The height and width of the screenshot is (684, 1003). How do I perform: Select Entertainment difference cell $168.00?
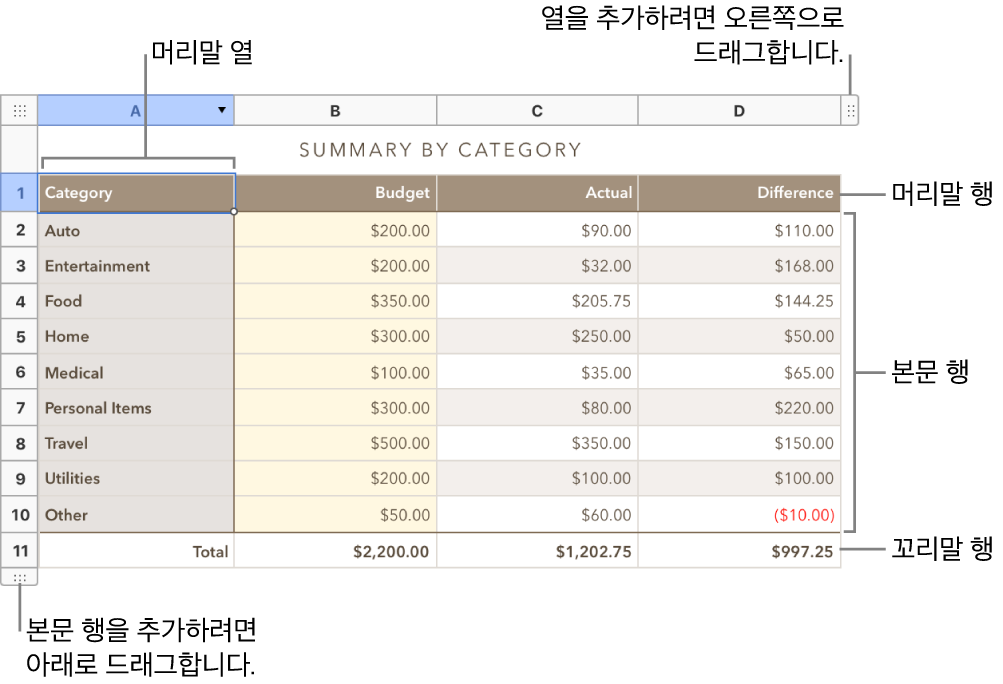click(739, 266)
